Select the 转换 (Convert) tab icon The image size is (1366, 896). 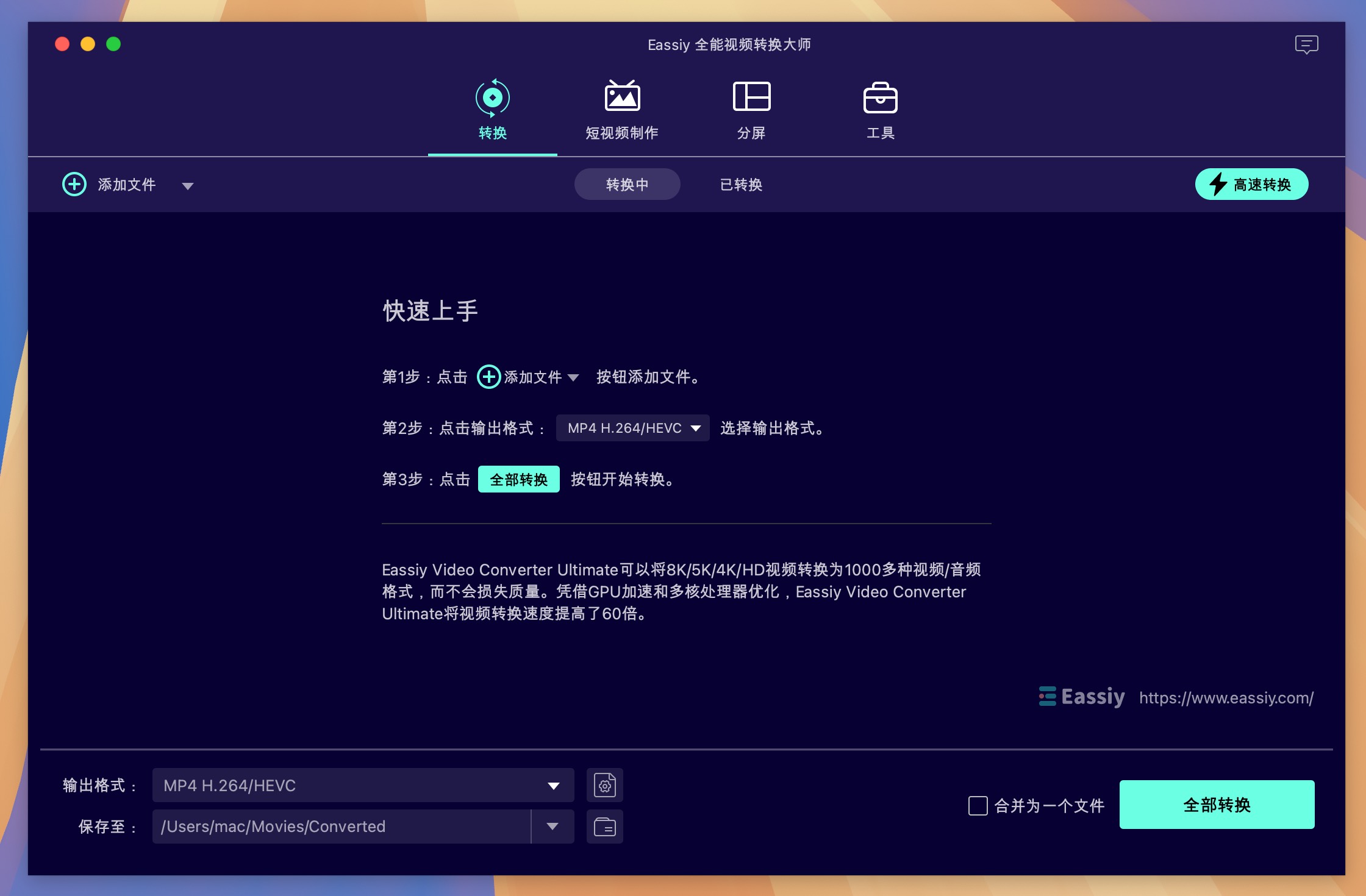(x=492, y=96)
